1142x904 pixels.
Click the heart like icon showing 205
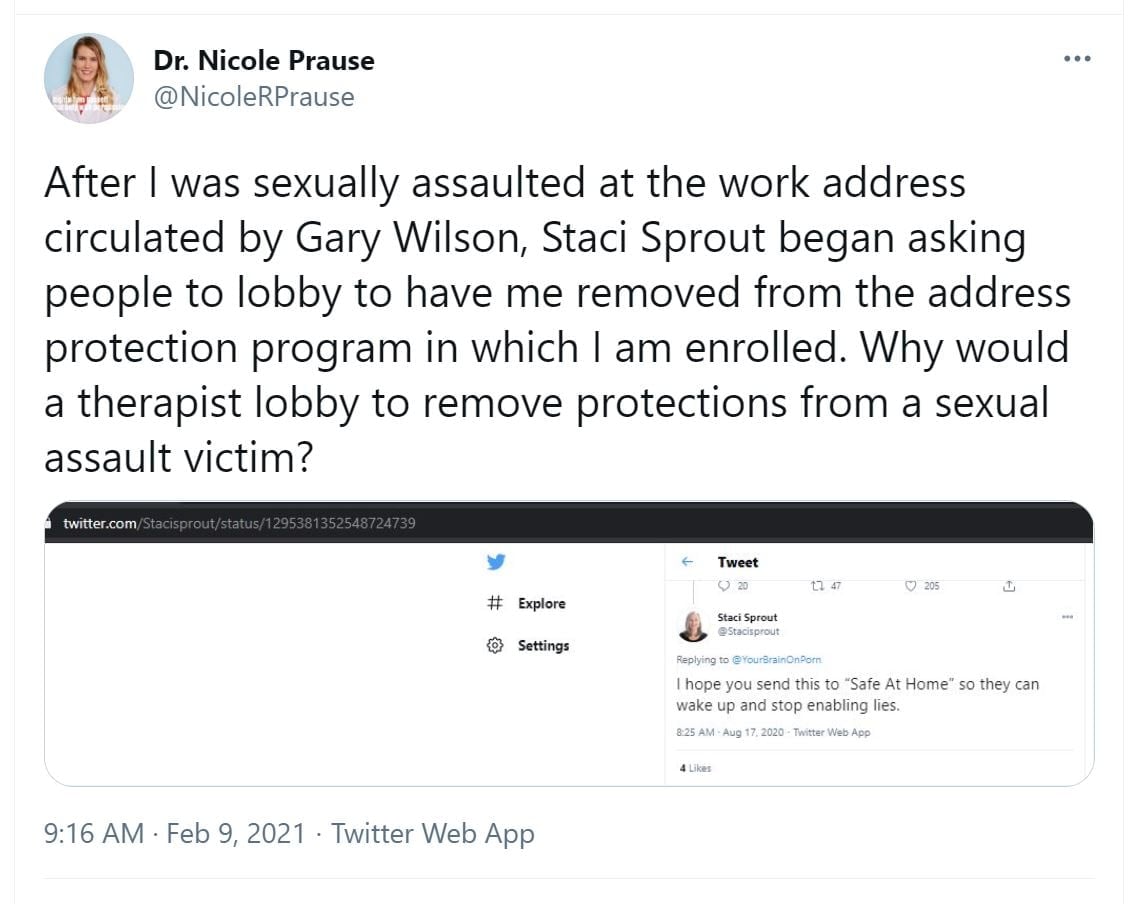pyautogui.click(x=911, y=586)
